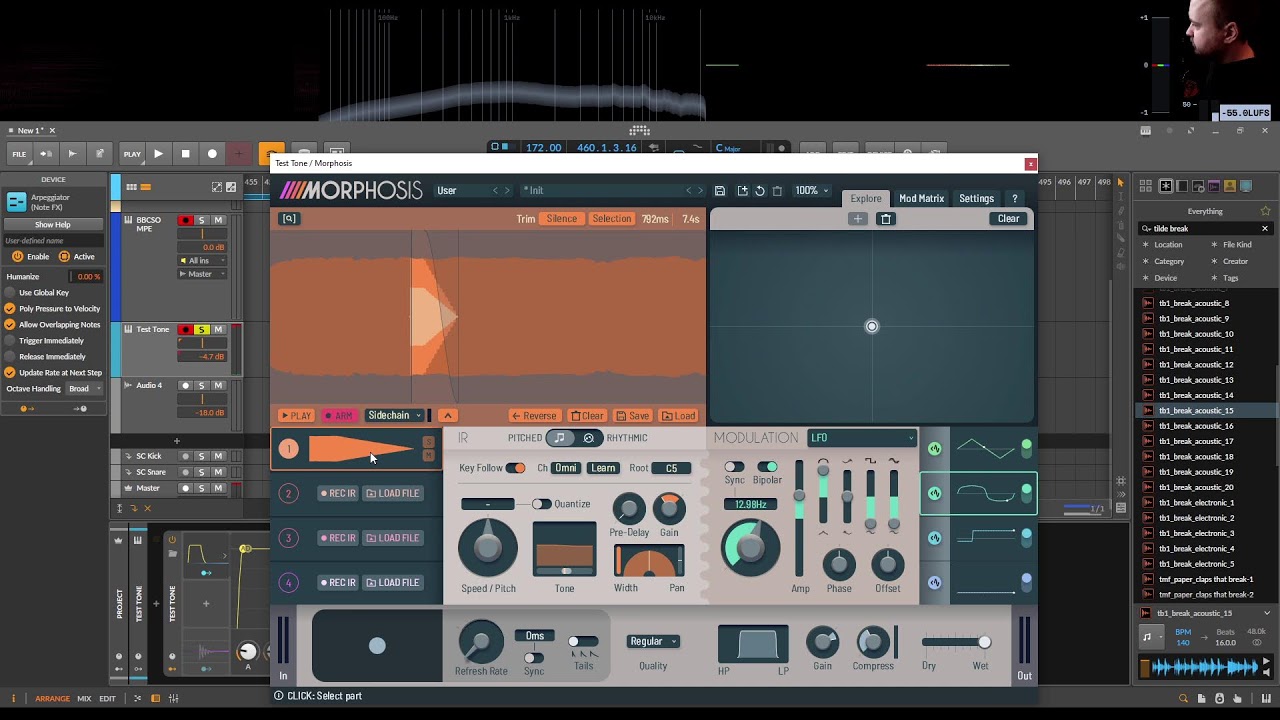Click the next preset arrow beside Init
Viewport: 1280px width, 720px height.
point(701,190)
